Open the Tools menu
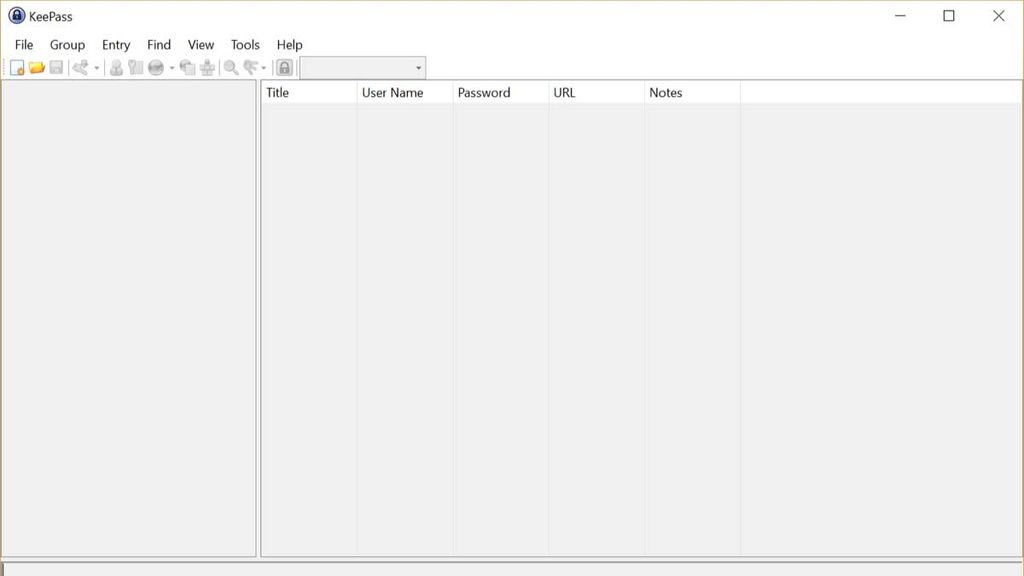Image resolution: width=1024 pixels, height=576 pixels. click(243, 44)
